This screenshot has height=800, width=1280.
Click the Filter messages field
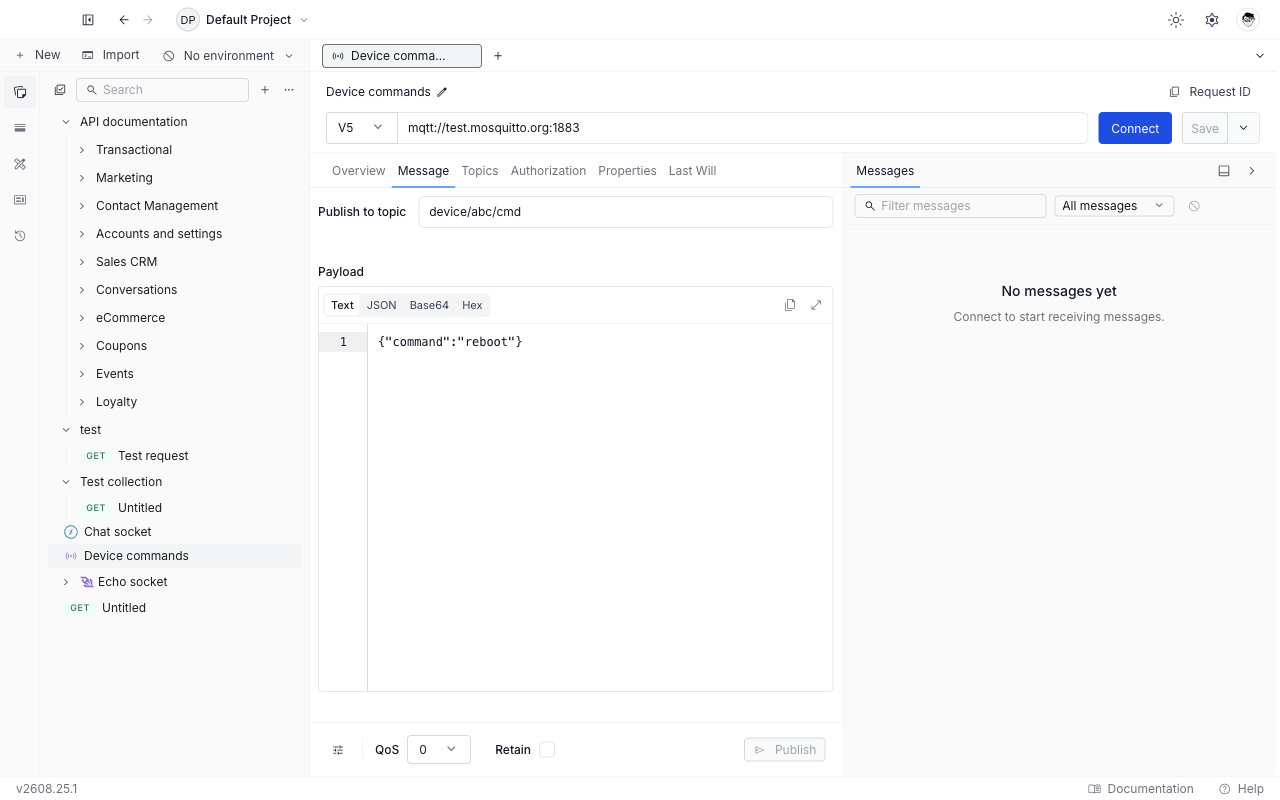click(950, 206)
